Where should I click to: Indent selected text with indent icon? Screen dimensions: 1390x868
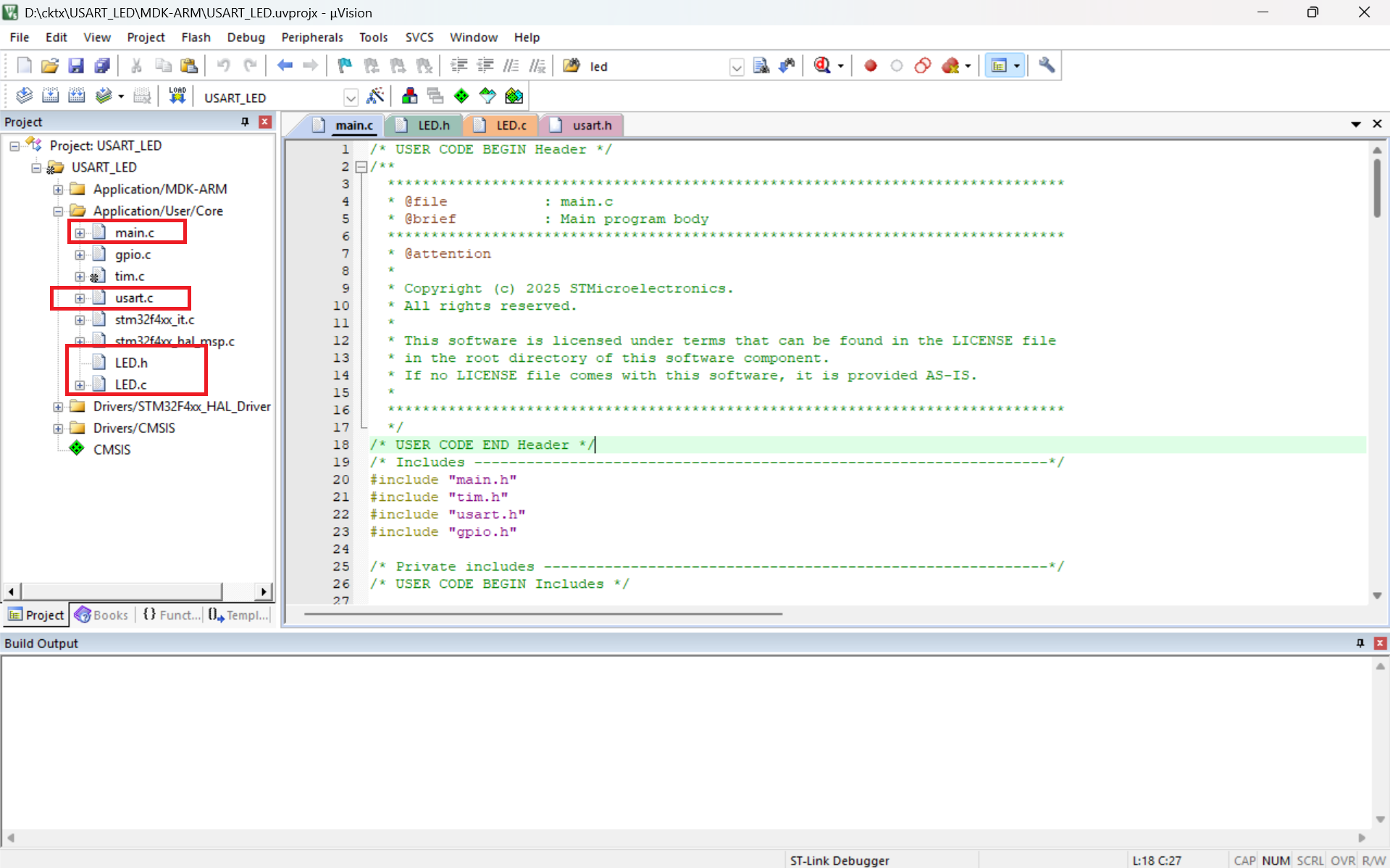point(459,66)
